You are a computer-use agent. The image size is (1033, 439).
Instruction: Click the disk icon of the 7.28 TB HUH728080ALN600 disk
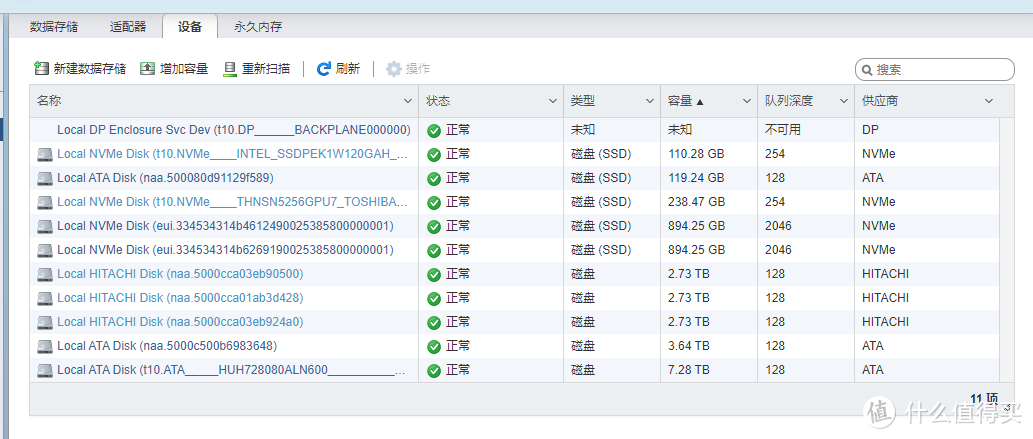click(x=44, y=370)
